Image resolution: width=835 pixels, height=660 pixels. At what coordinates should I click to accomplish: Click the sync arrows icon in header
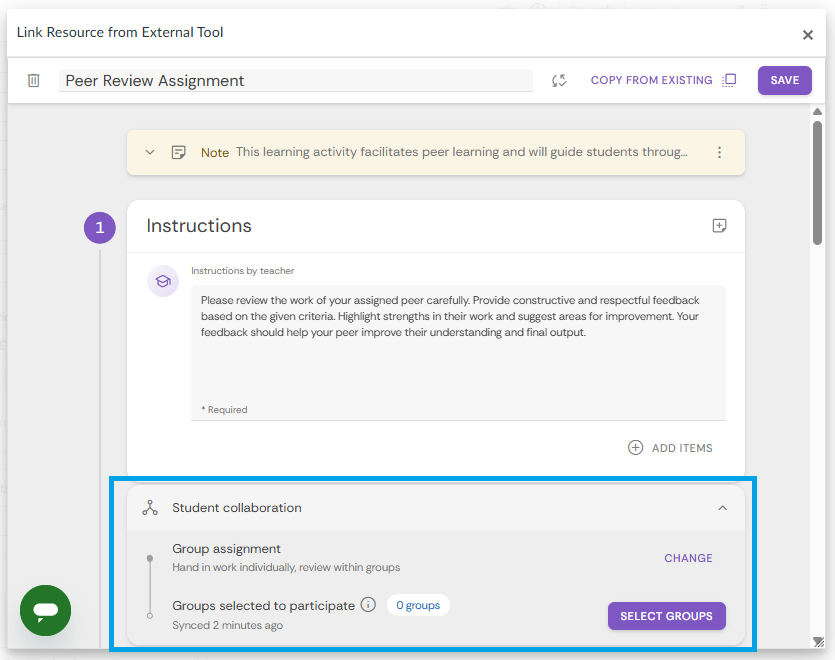559,80
